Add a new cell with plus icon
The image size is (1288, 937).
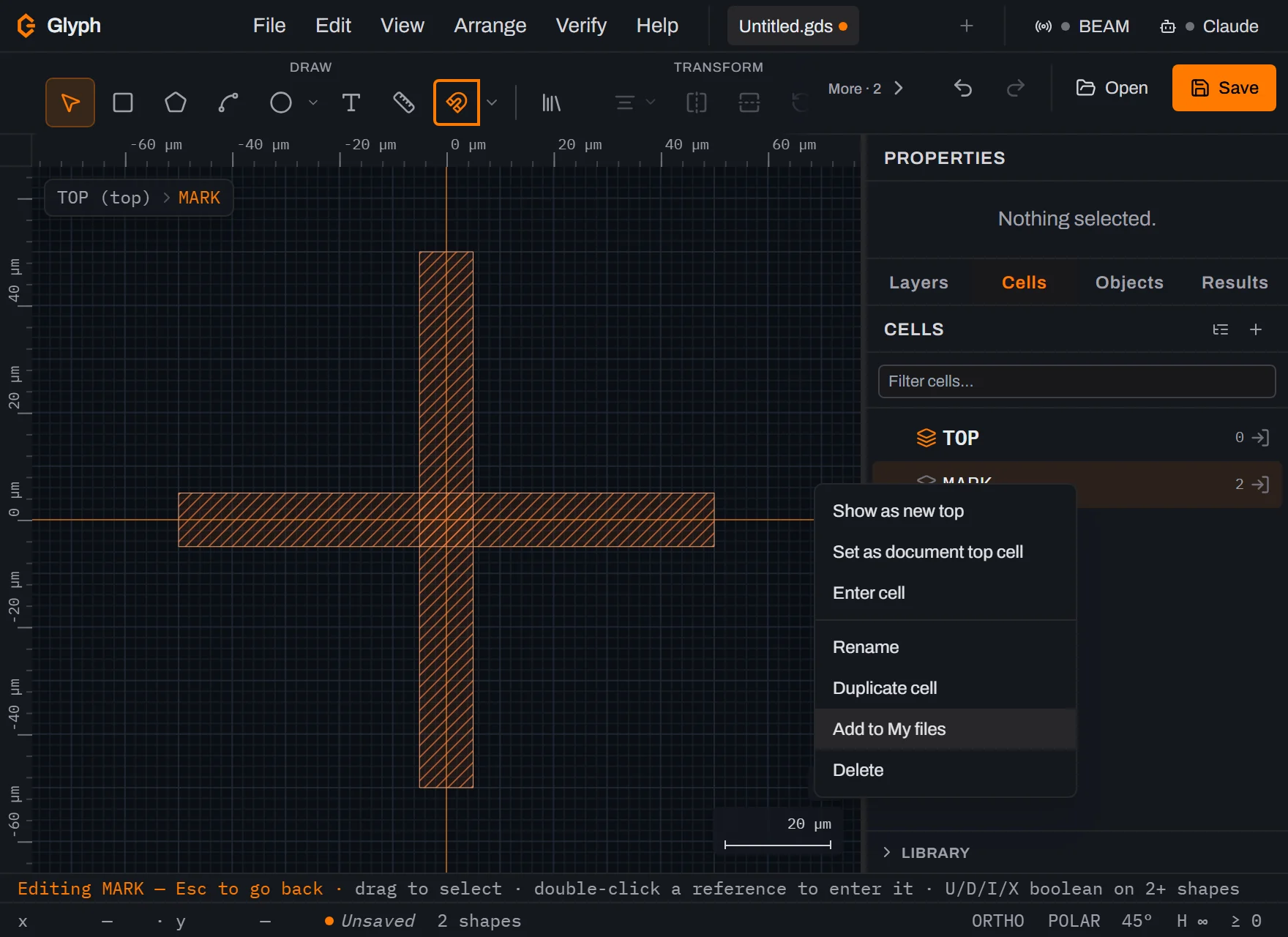click(1256, 329)
